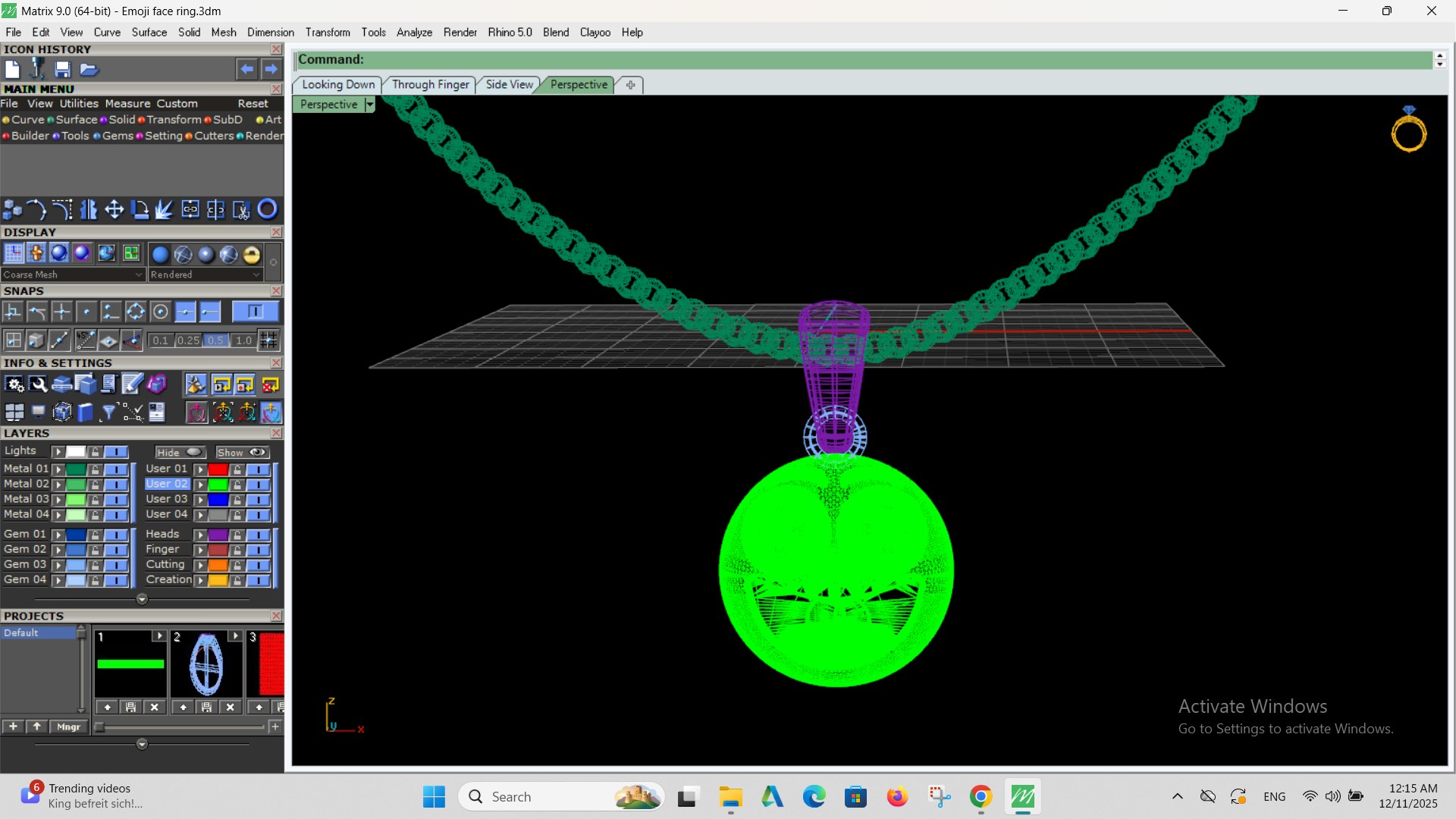Image resolution: width=1456 pixels, height=819 pixels.
Task: Select the Explode tool icon
Action: pos(165,209)
